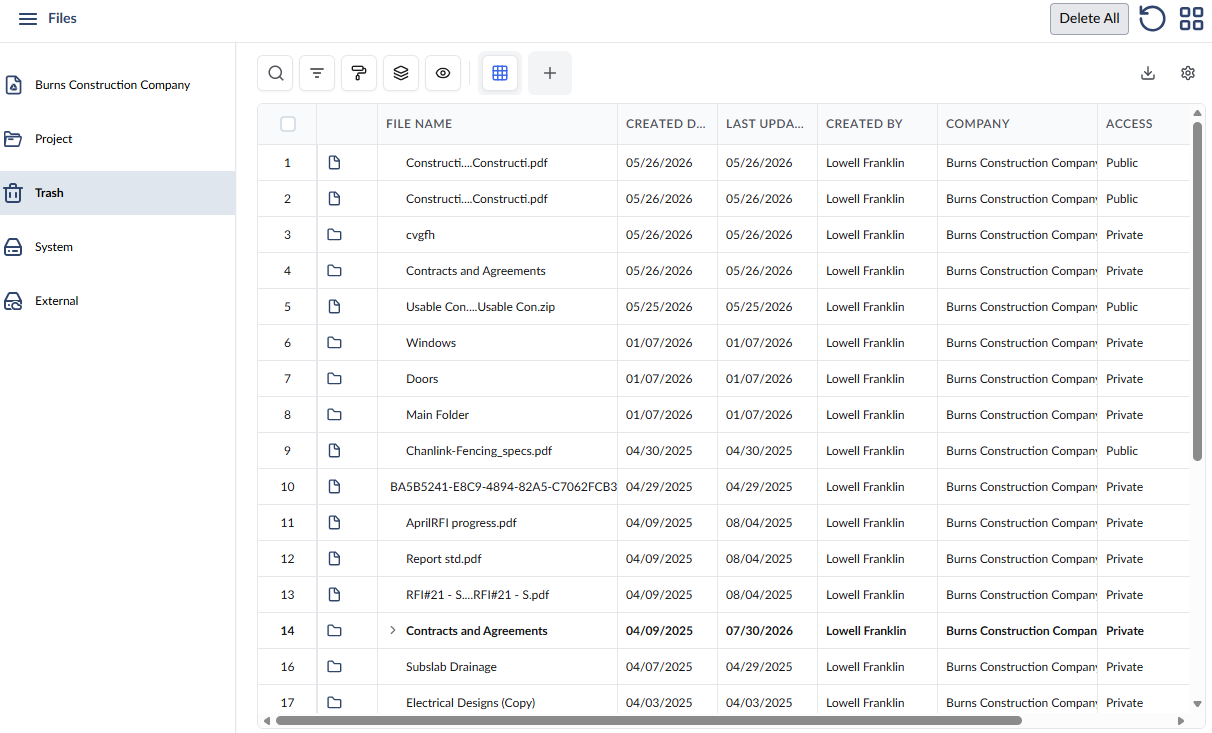The width and height of the screenshot is (1212, 733).
Task: Click the System drive sidebar icon
Action: [14, 247]
